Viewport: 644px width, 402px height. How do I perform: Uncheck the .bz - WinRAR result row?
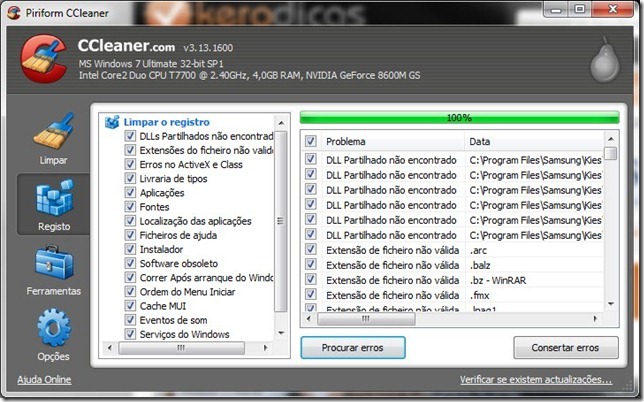tap(311, 280)
